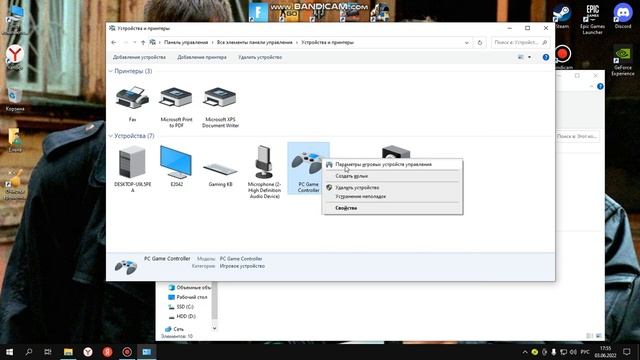
Task: Open the address bar history dropdown
Action: pos(467,42)
